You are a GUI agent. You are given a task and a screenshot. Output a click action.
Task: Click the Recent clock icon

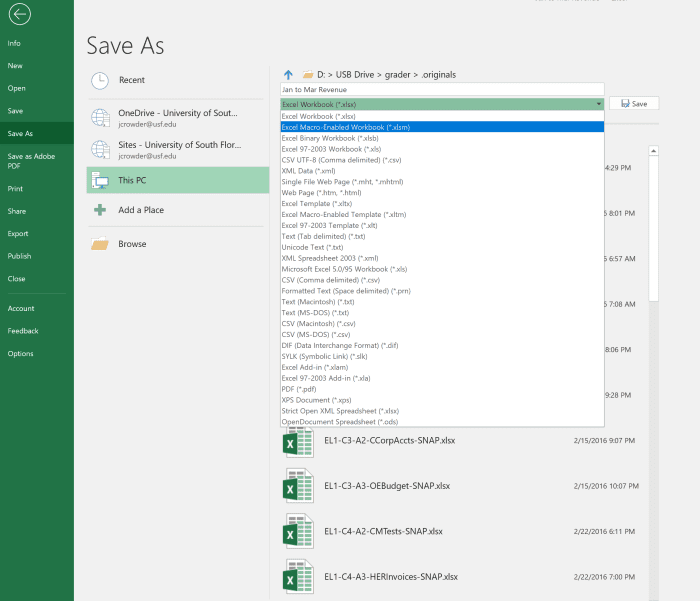tap(100, 80)
